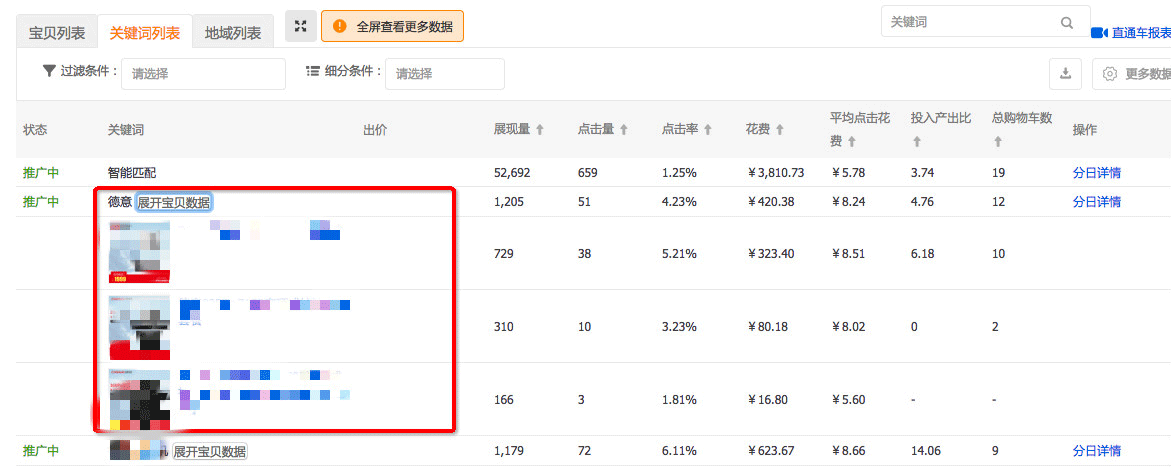Collapse 展开宝贝数据 under 德意 keyword
This screenshot has width=1171, height=467.
pyautogui.click(x=174, y=202)
